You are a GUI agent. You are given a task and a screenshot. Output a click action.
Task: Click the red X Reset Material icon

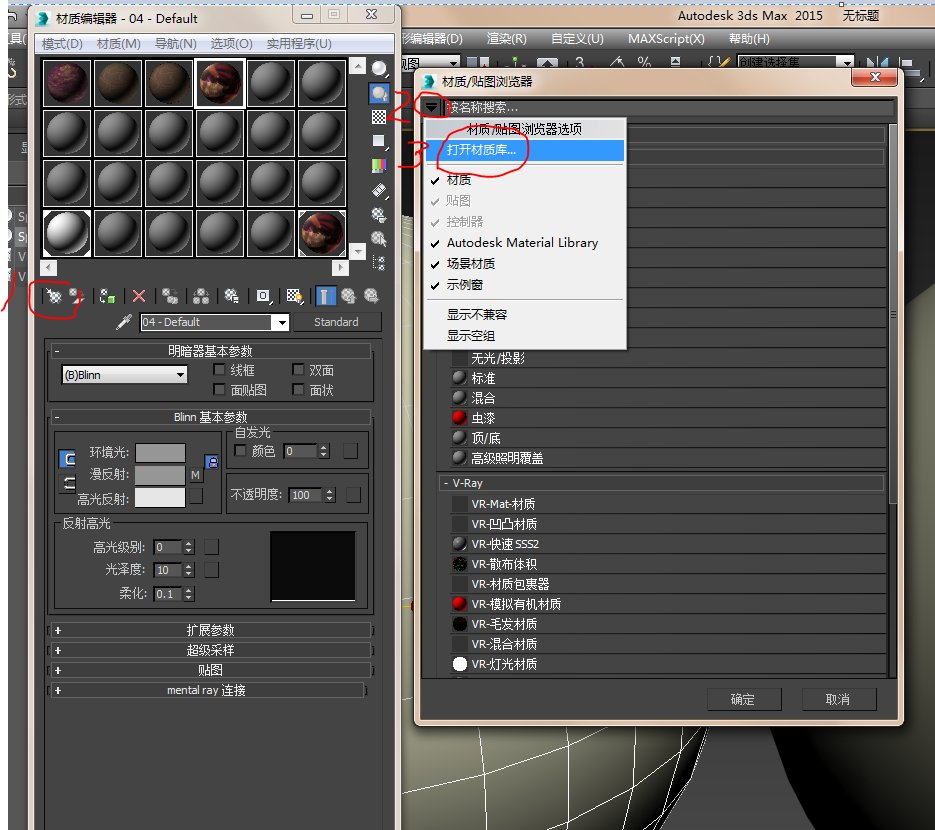(x=138, y=296)
